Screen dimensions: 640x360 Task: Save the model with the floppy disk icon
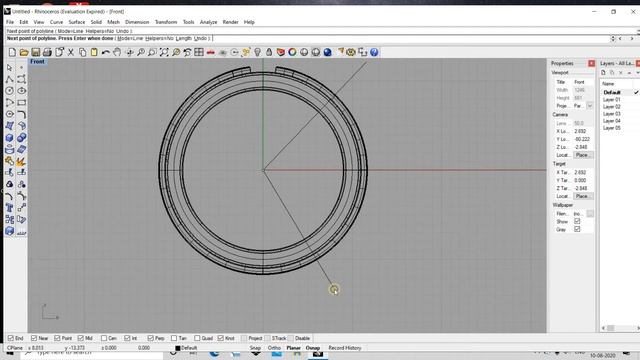(x=36, y=52)
